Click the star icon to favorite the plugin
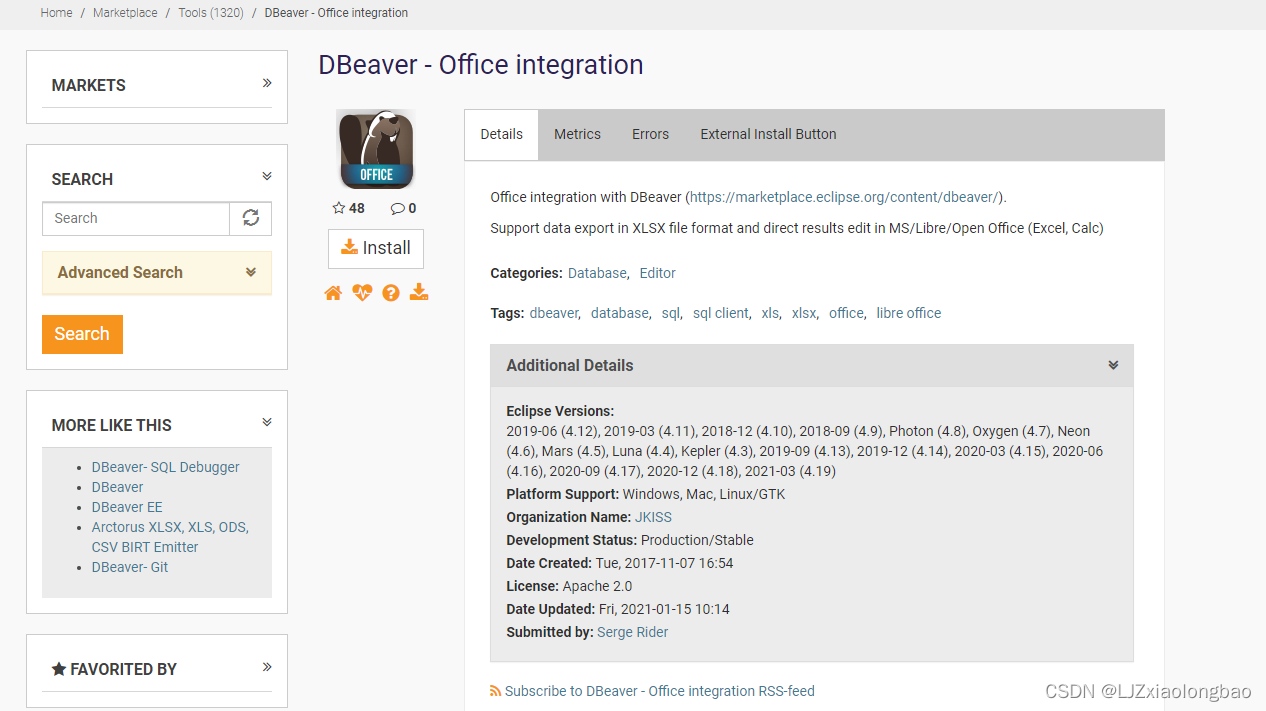1266x711 pixels. coord(337,208)
